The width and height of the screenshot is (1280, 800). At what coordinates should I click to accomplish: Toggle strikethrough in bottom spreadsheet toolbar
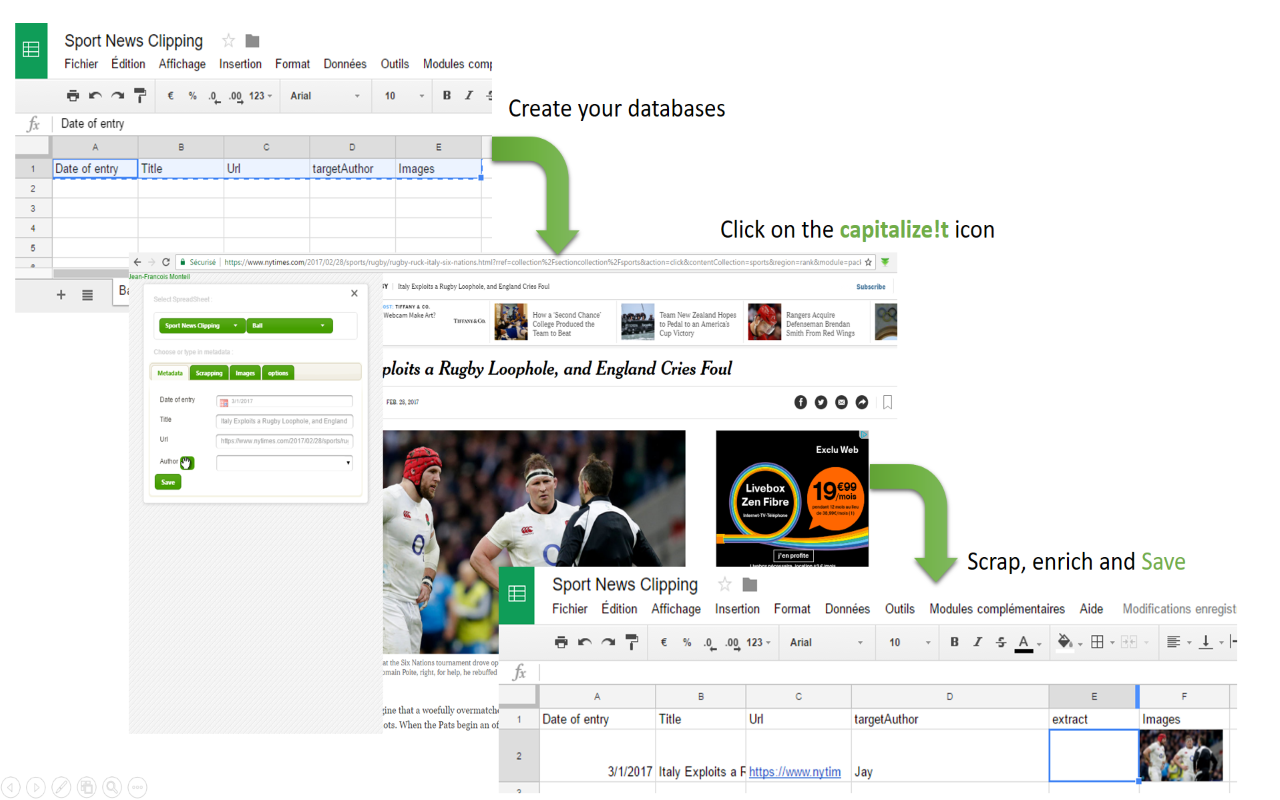[1001, 642]
